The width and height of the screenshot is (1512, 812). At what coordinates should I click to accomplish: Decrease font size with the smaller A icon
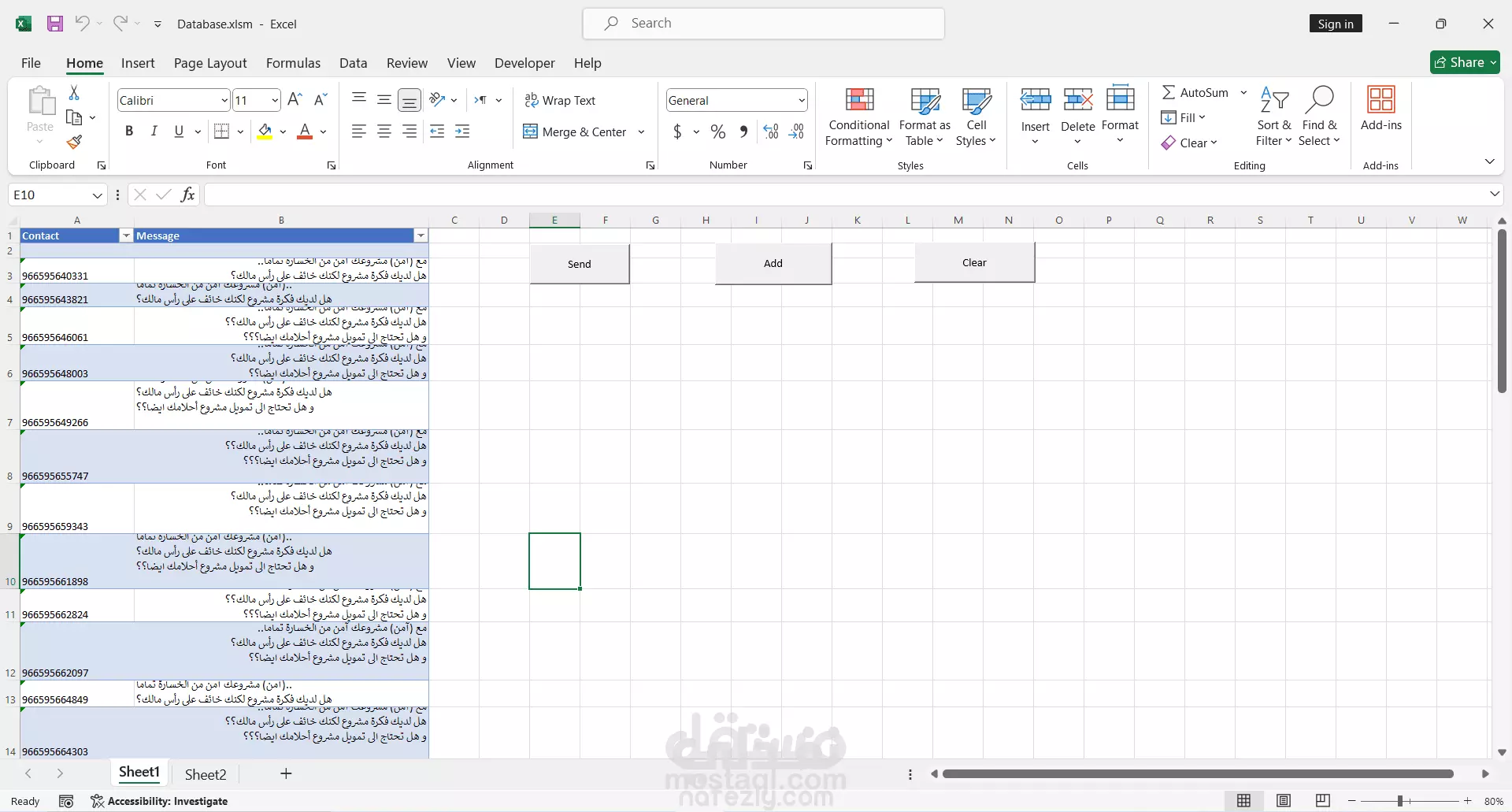click(321, 99)
